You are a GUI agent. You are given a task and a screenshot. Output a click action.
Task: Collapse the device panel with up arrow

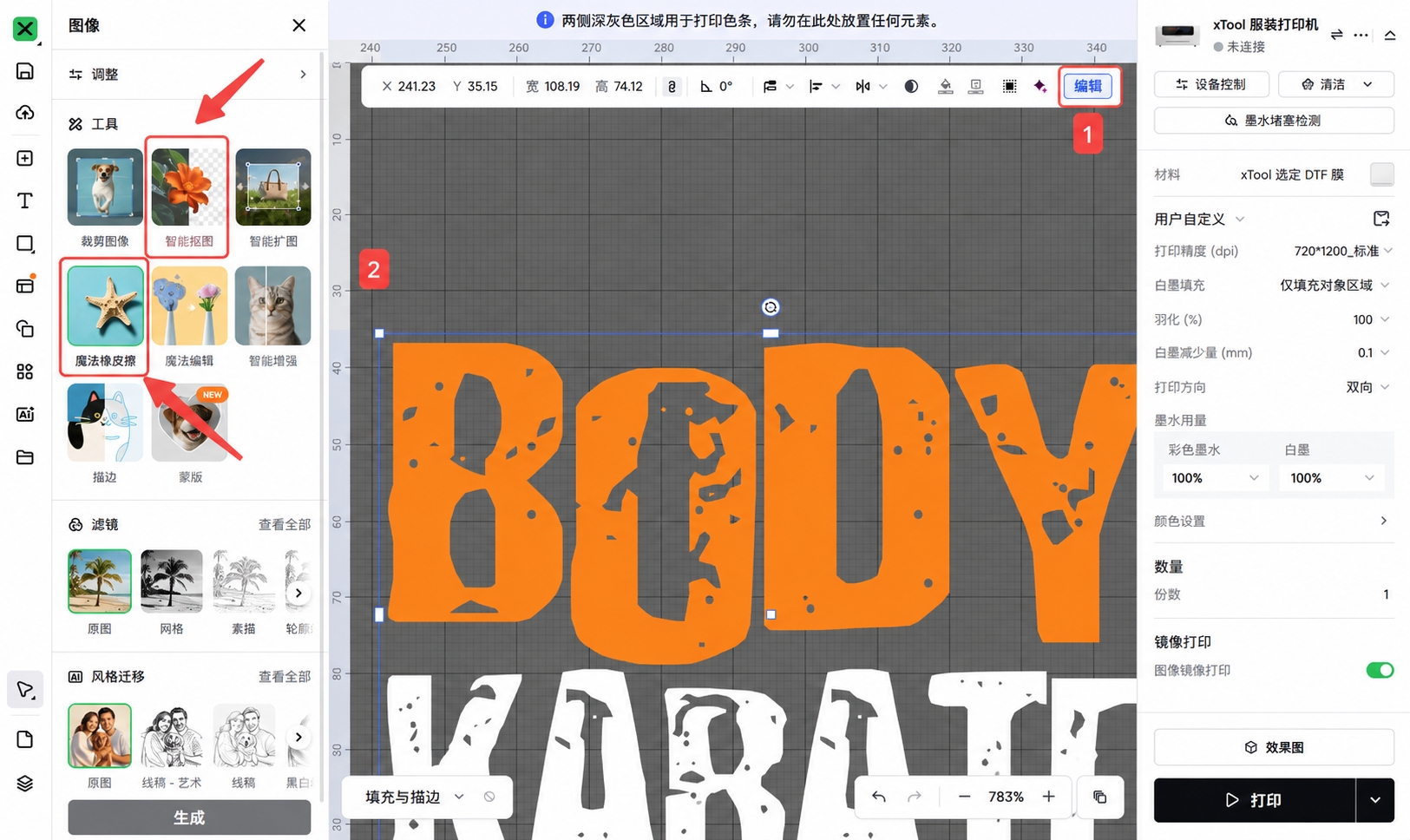click(x=1390, y=35)
